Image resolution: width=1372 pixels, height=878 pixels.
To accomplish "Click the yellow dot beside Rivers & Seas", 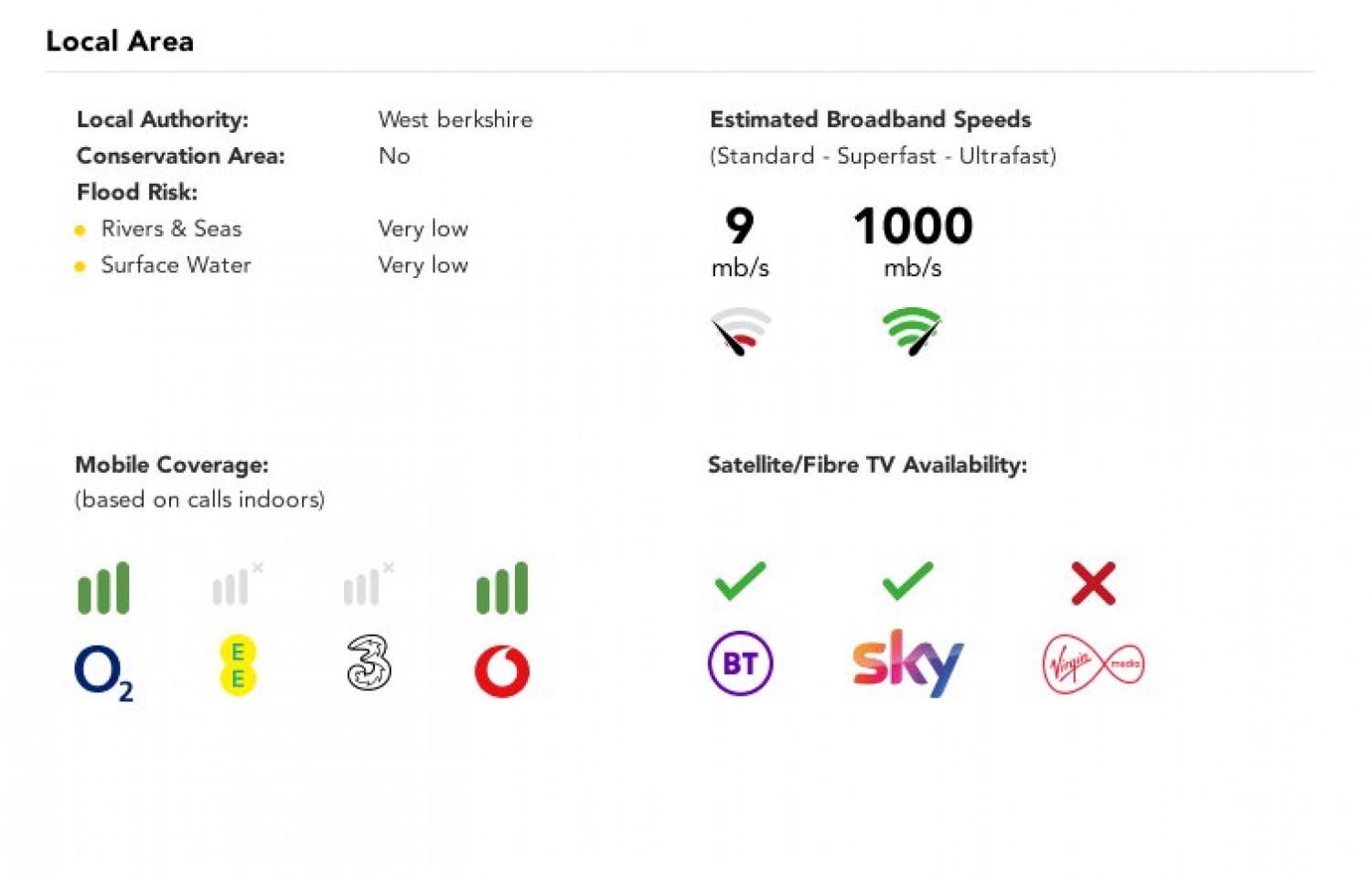I will [x=80, y=230].
